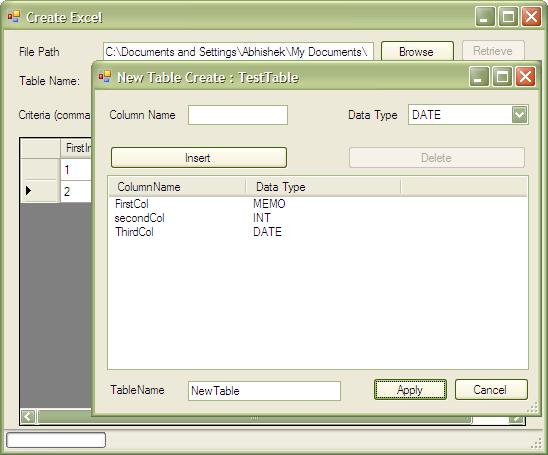
Task: Click the Apply button
Action: pos(410,390)
